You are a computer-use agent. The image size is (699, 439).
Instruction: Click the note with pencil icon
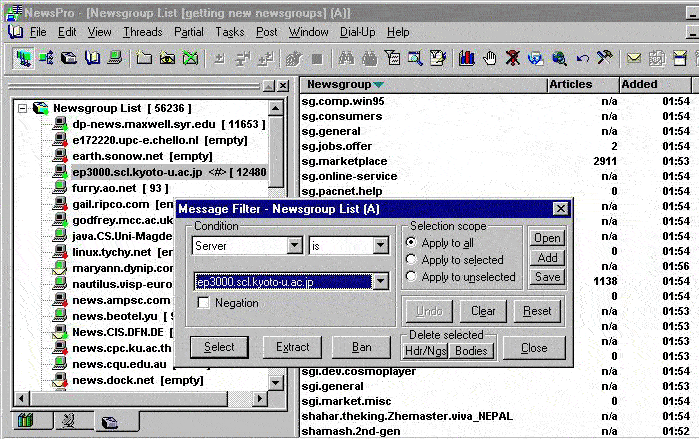coord(438,58)
